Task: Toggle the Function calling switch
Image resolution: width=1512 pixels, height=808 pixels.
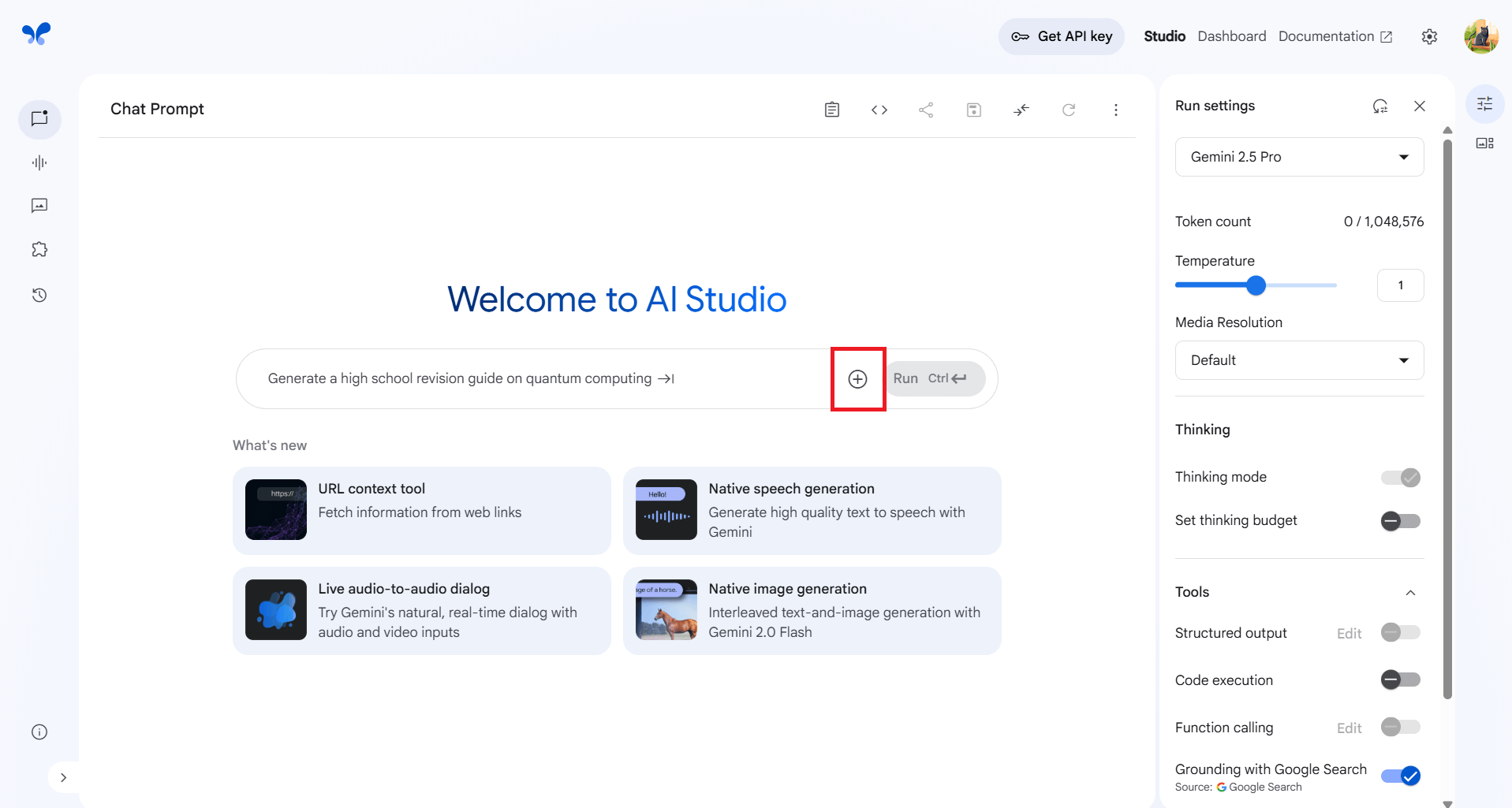Action: [1401, 727]
